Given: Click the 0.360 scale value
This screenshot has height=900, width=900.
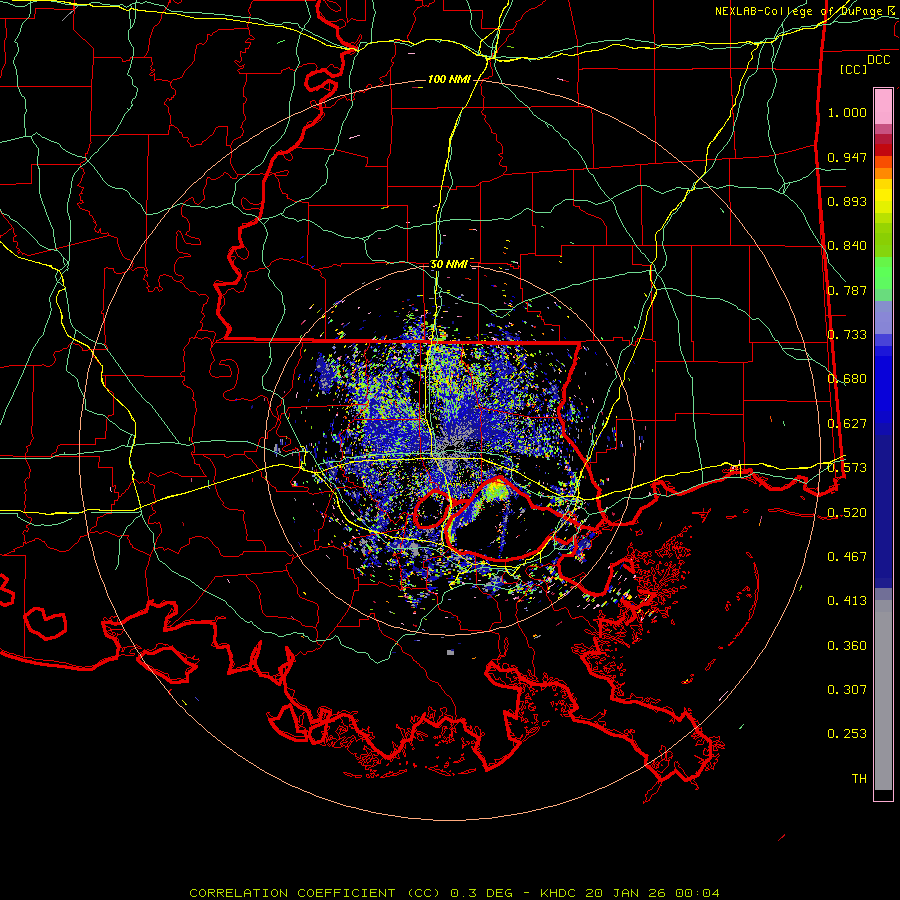Looking at the screenshot, I should [x=847, y=646].
